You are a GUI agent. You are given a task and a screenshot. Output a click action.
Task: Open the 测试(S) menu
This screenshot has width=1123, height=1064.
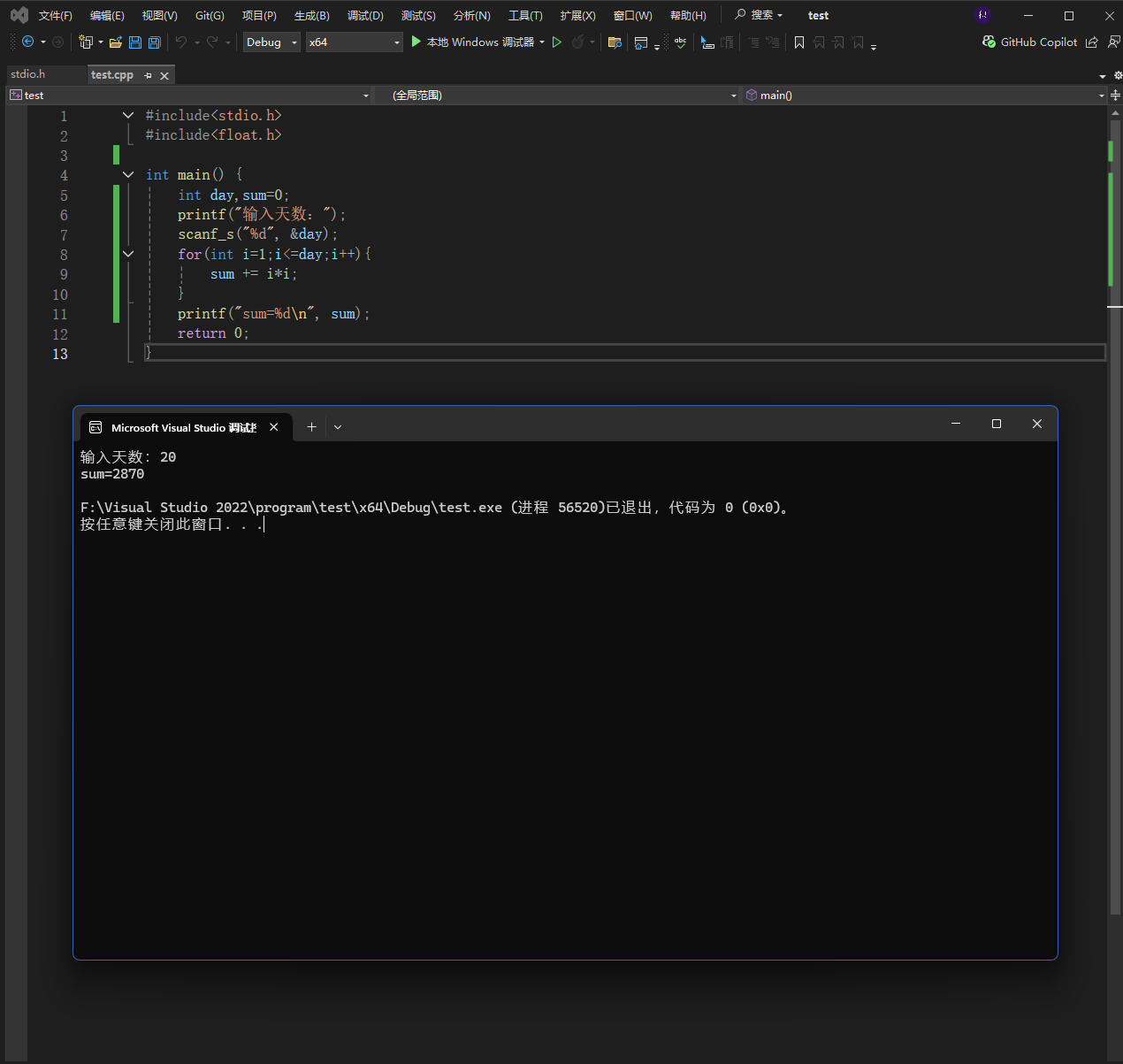(418, 15)
